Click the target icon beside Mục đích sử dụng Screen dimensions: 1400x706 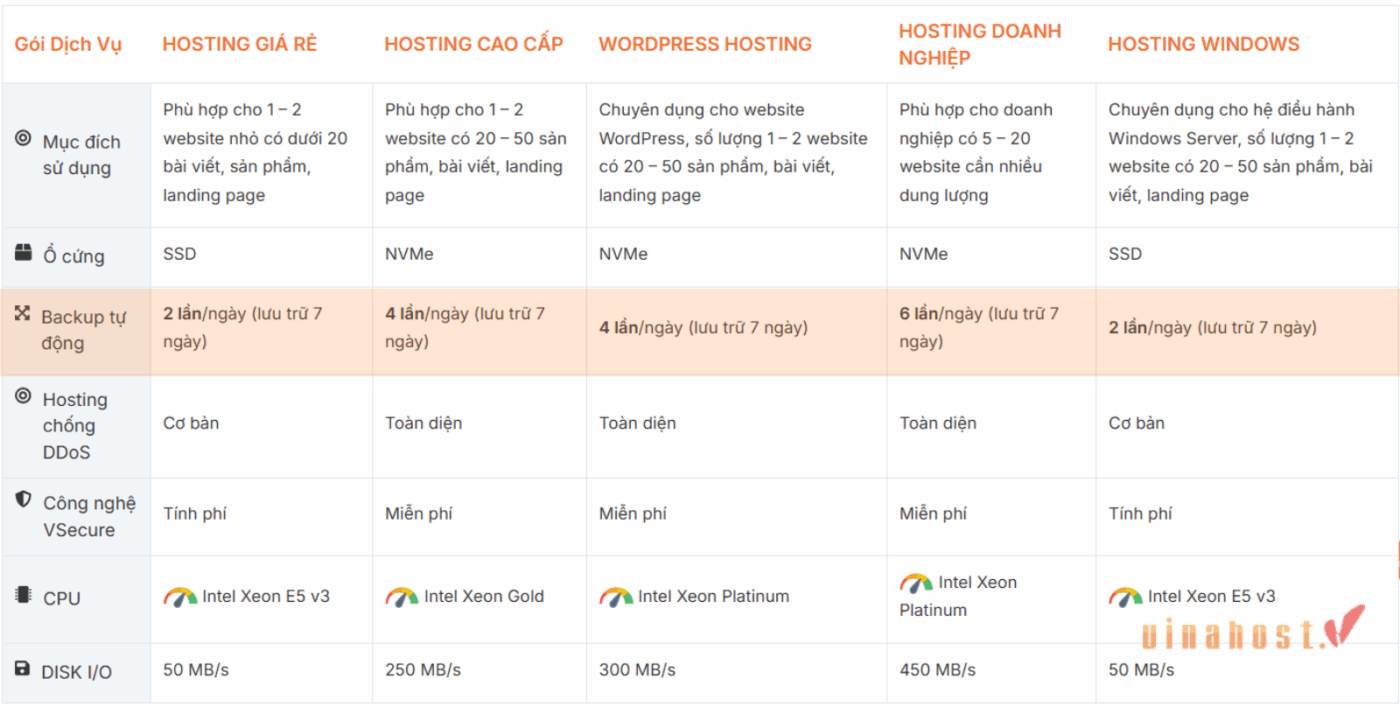pyautogui.click(x=23, y=138)
